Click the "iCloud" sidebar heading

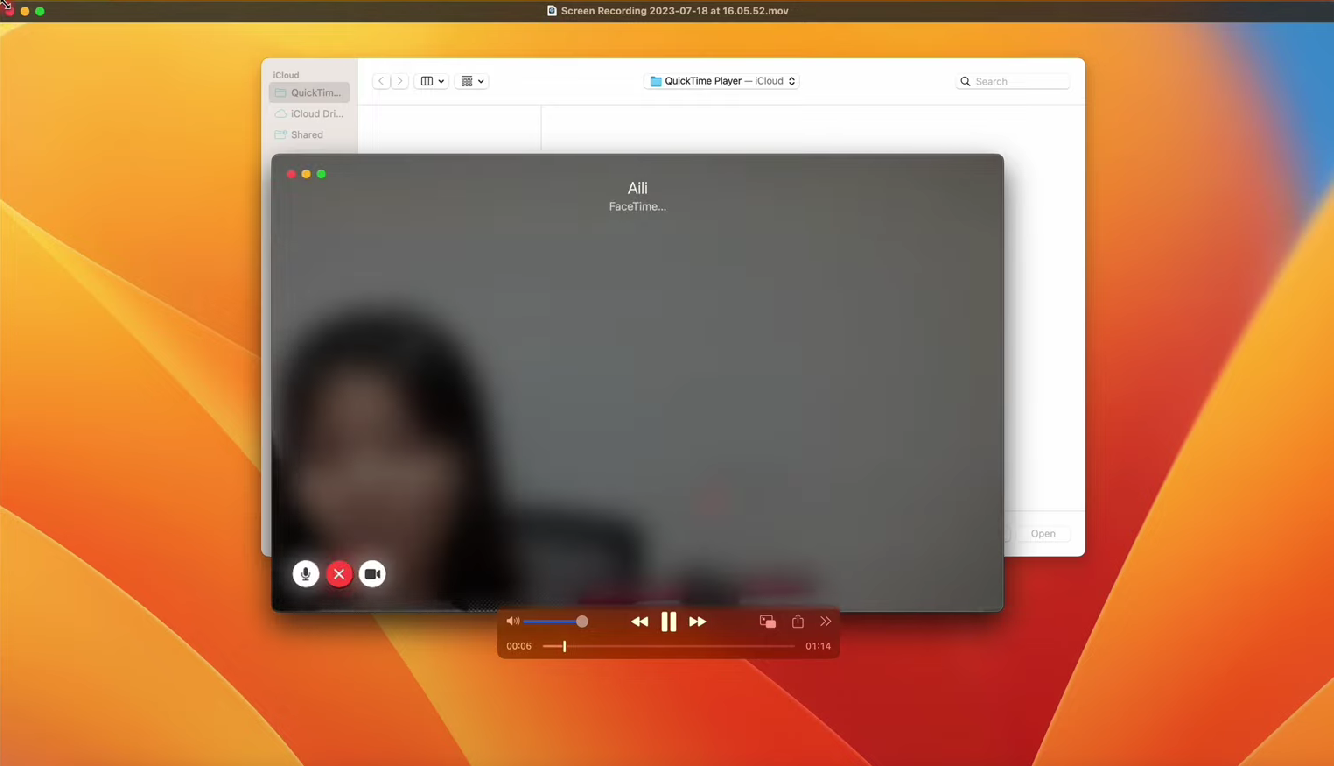286,75
